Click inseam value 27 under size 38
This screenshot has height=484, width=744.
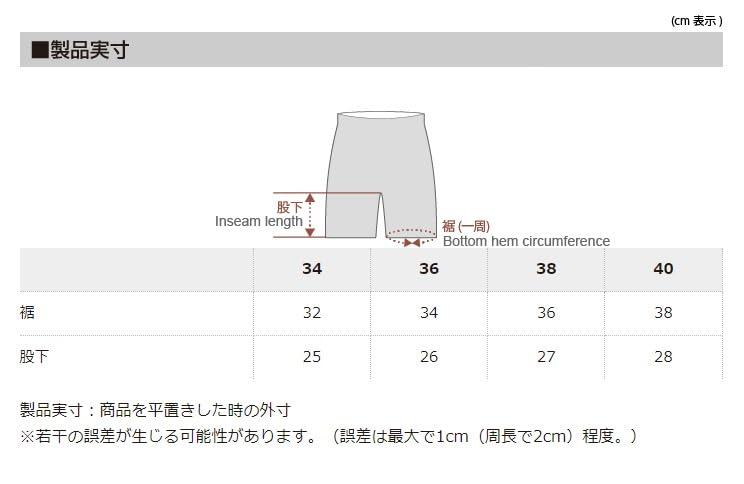click(x=546, y=356)
